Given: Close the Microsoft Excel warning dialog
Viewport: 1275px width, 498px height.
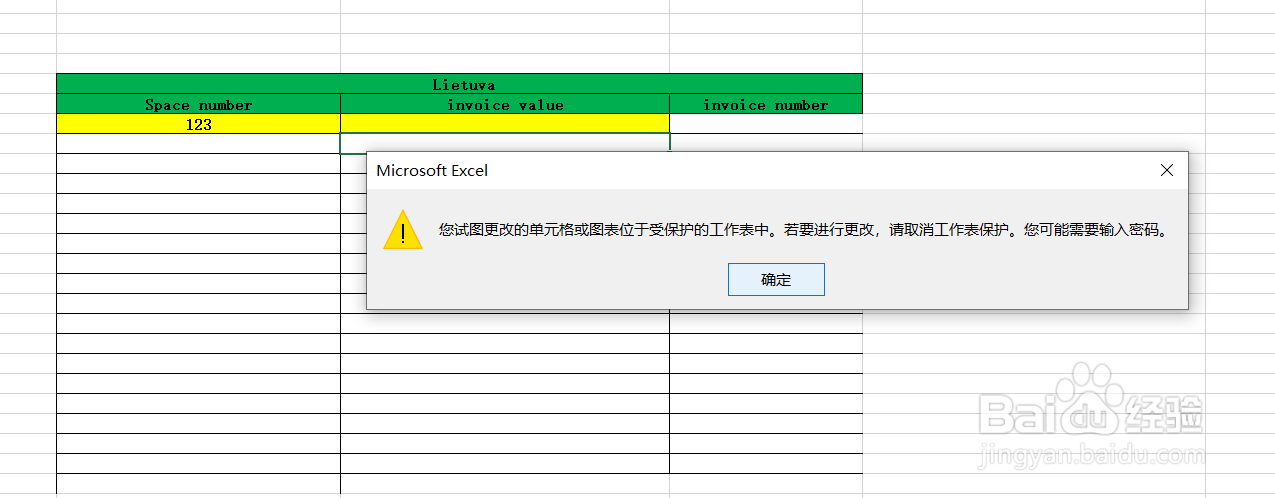Looking at the screenshot, I should tap(1166, 171).
